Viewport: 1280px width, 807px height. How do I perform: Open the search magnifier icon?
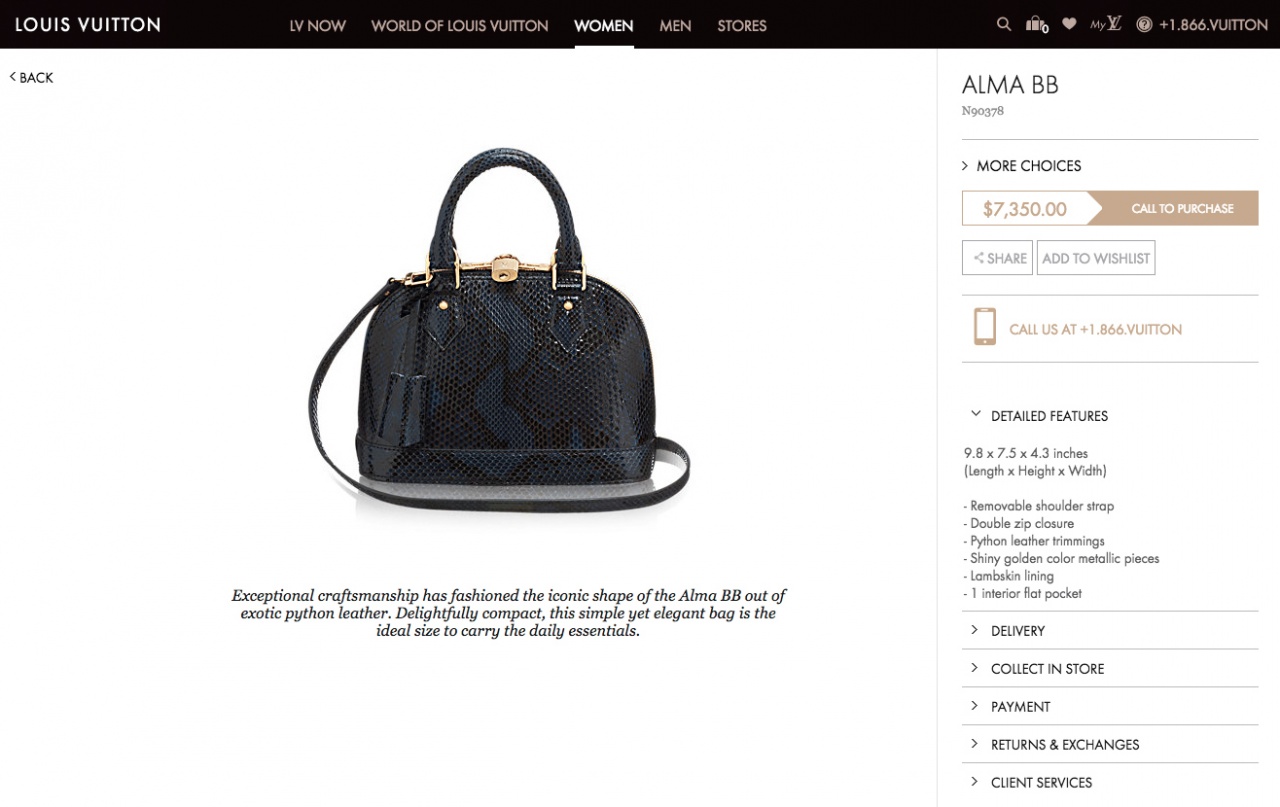coord(1003,24)
